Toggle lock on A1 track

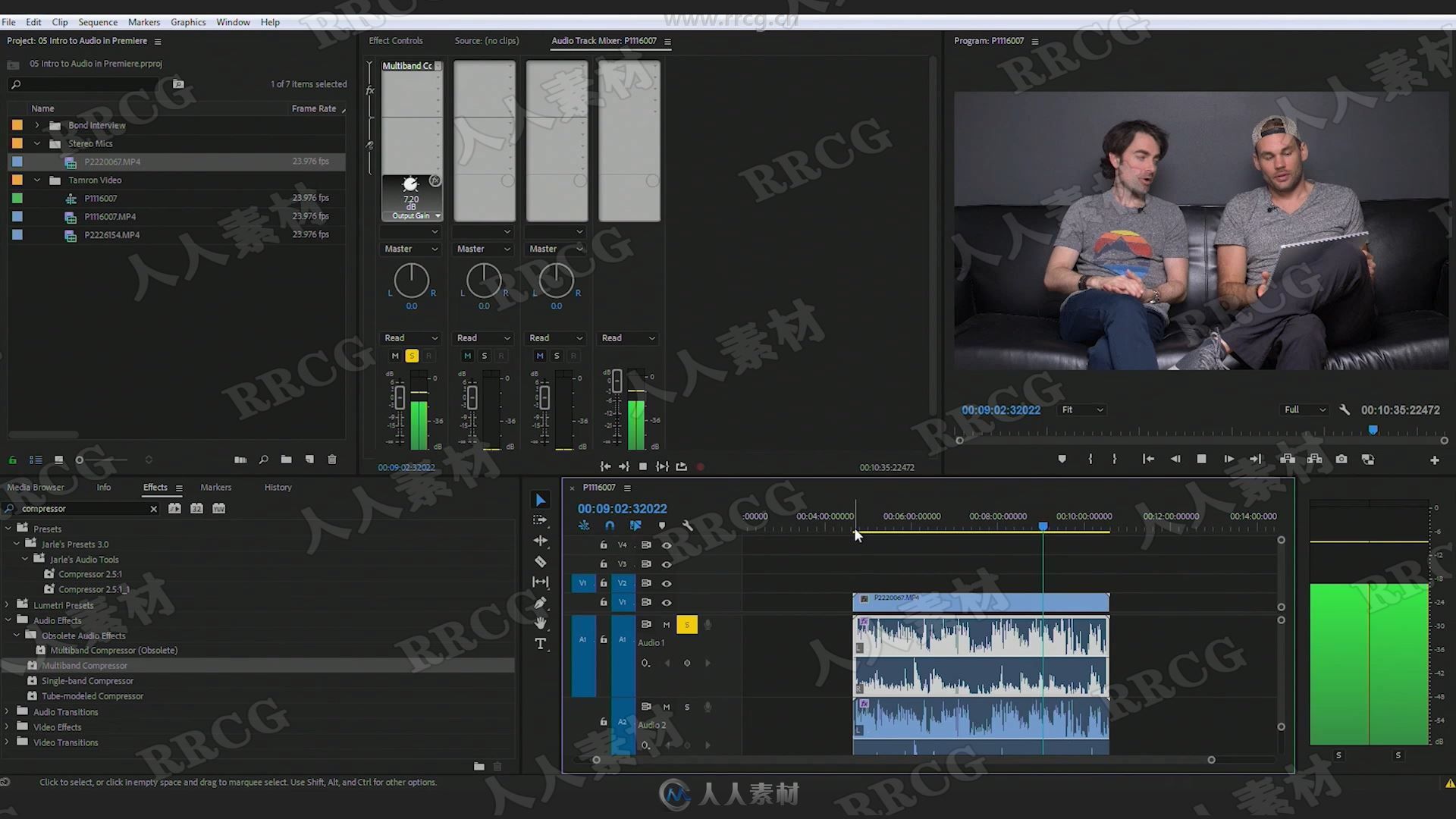(604, 639)
